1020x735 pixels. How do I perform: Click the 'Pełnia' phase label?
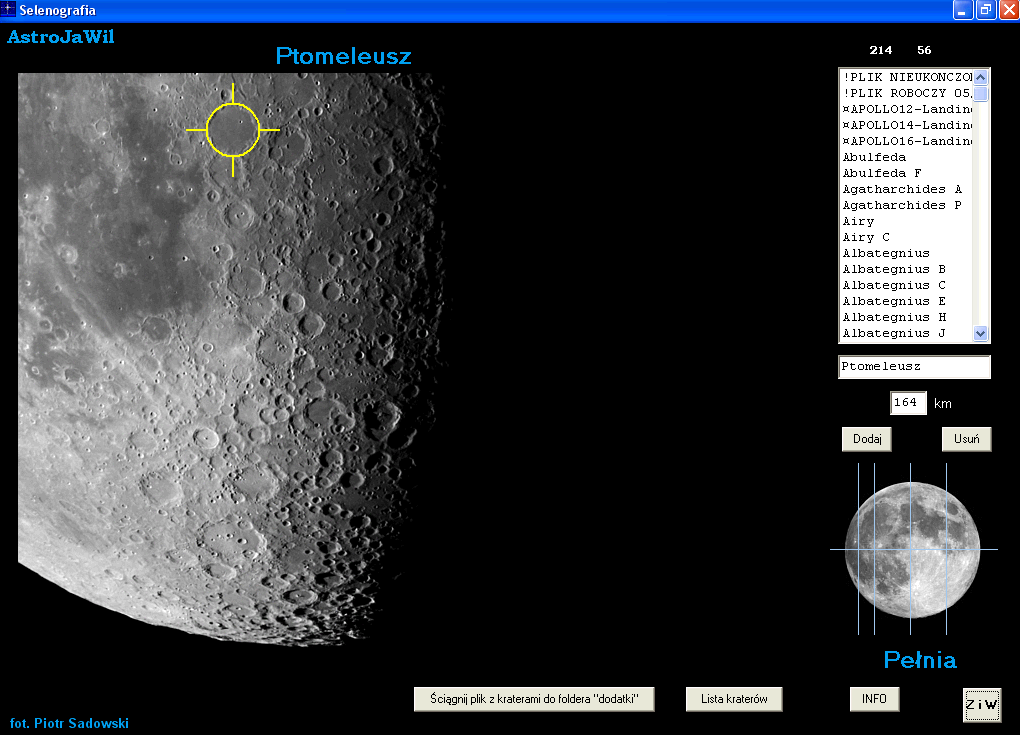coord(920,660)
